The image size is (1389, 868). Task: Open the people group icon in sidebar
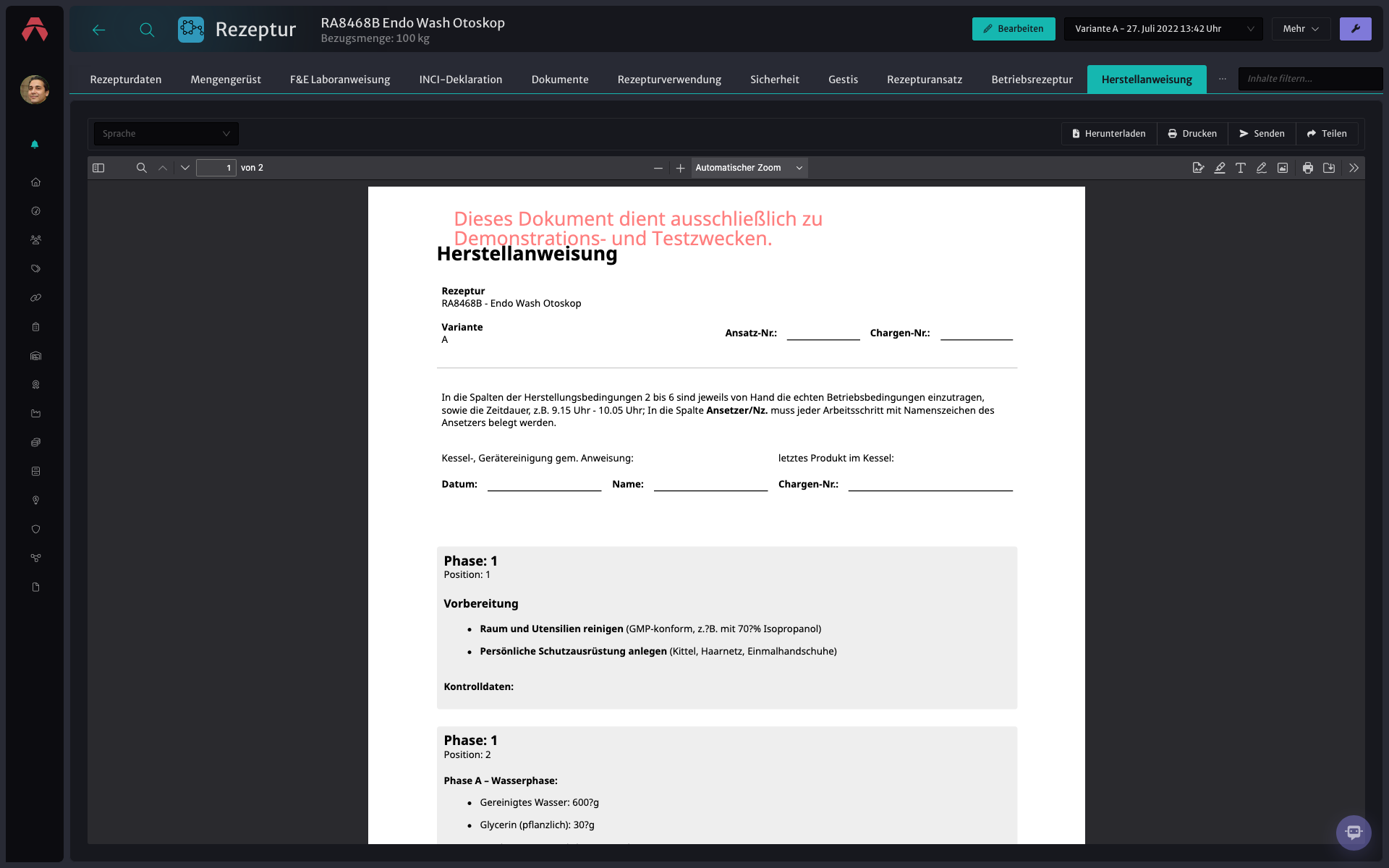(x=35, y=240)
